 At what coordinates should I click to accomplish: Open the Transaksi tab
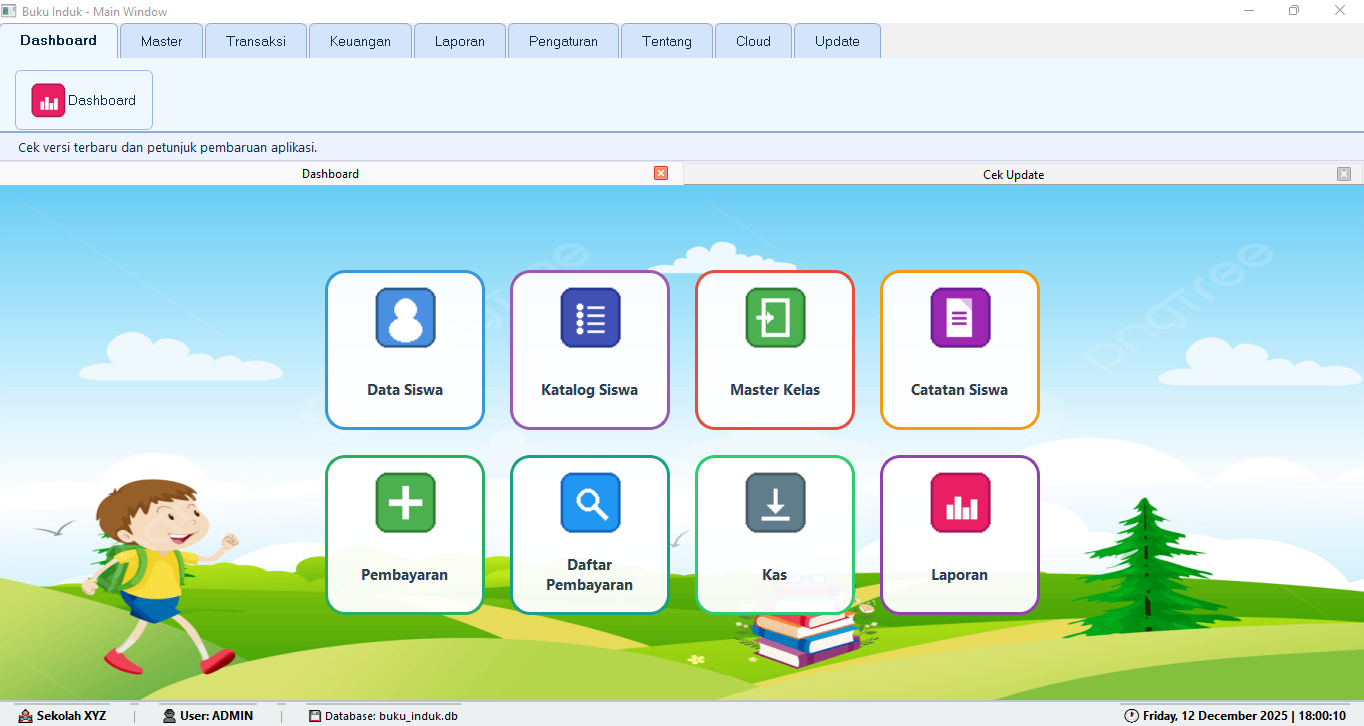point(255,41)
